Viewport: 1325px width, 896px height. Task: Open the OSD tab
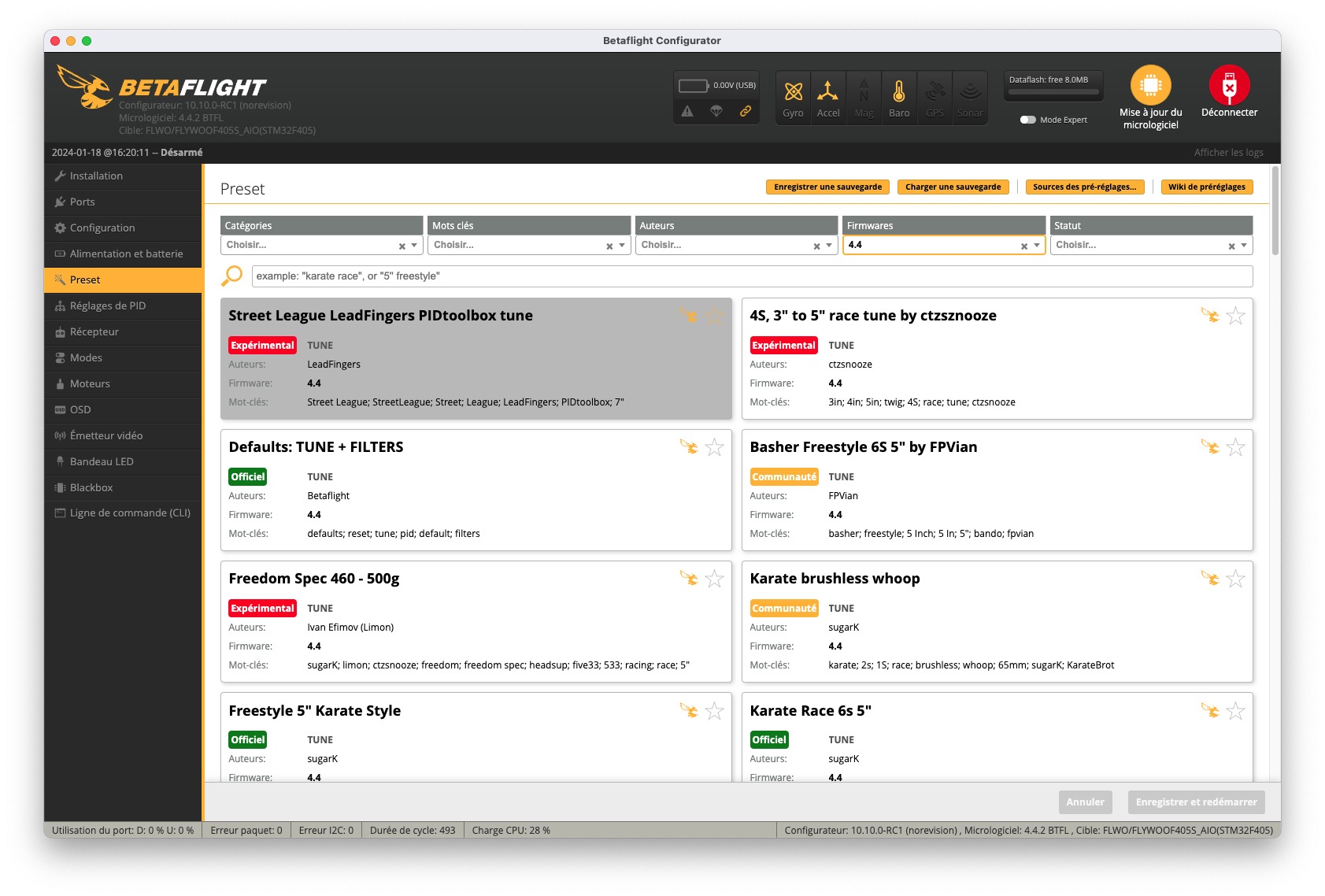pos(123,410)
